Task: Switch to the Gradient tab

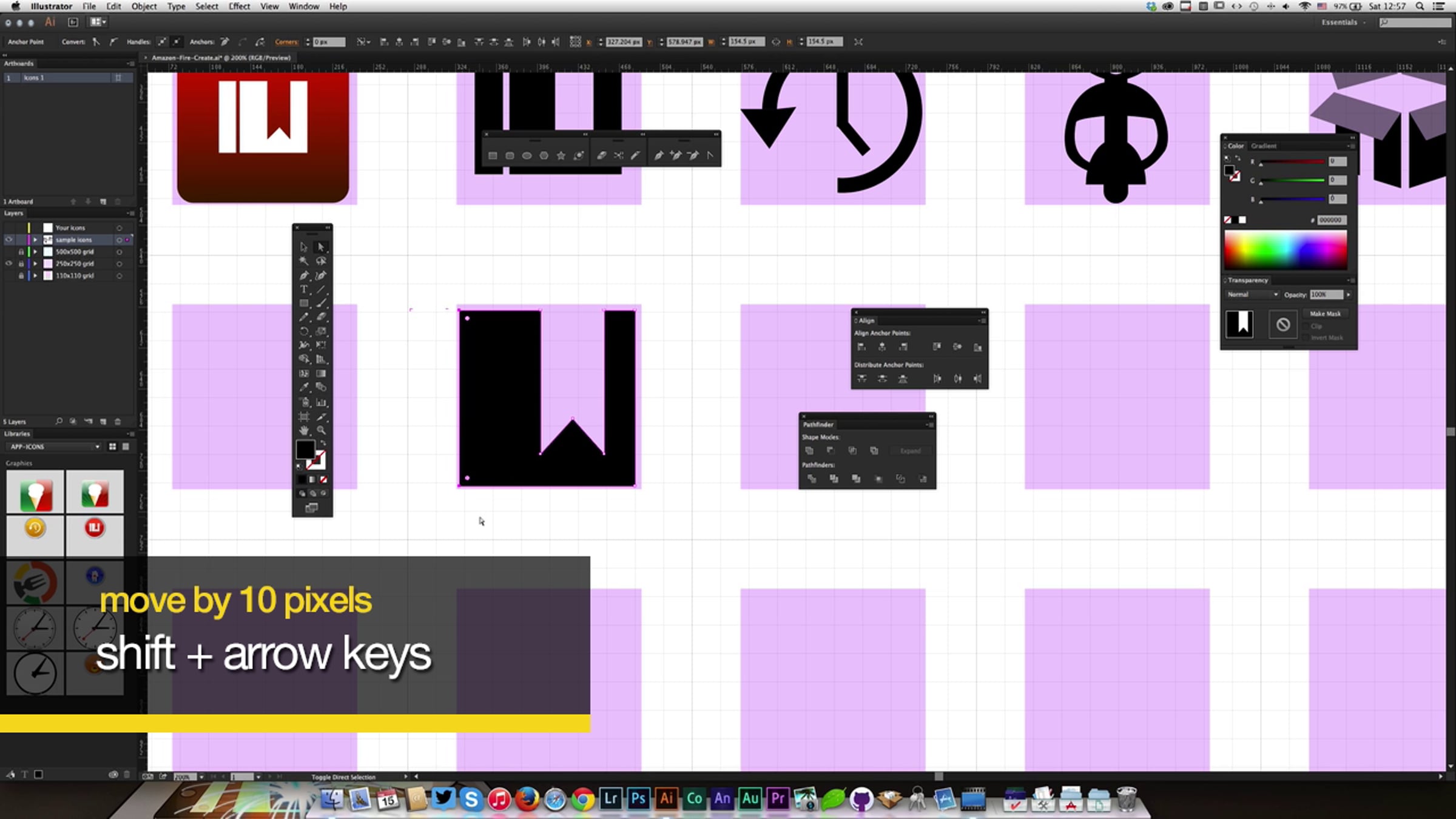Action: [x=1264, y=146]
